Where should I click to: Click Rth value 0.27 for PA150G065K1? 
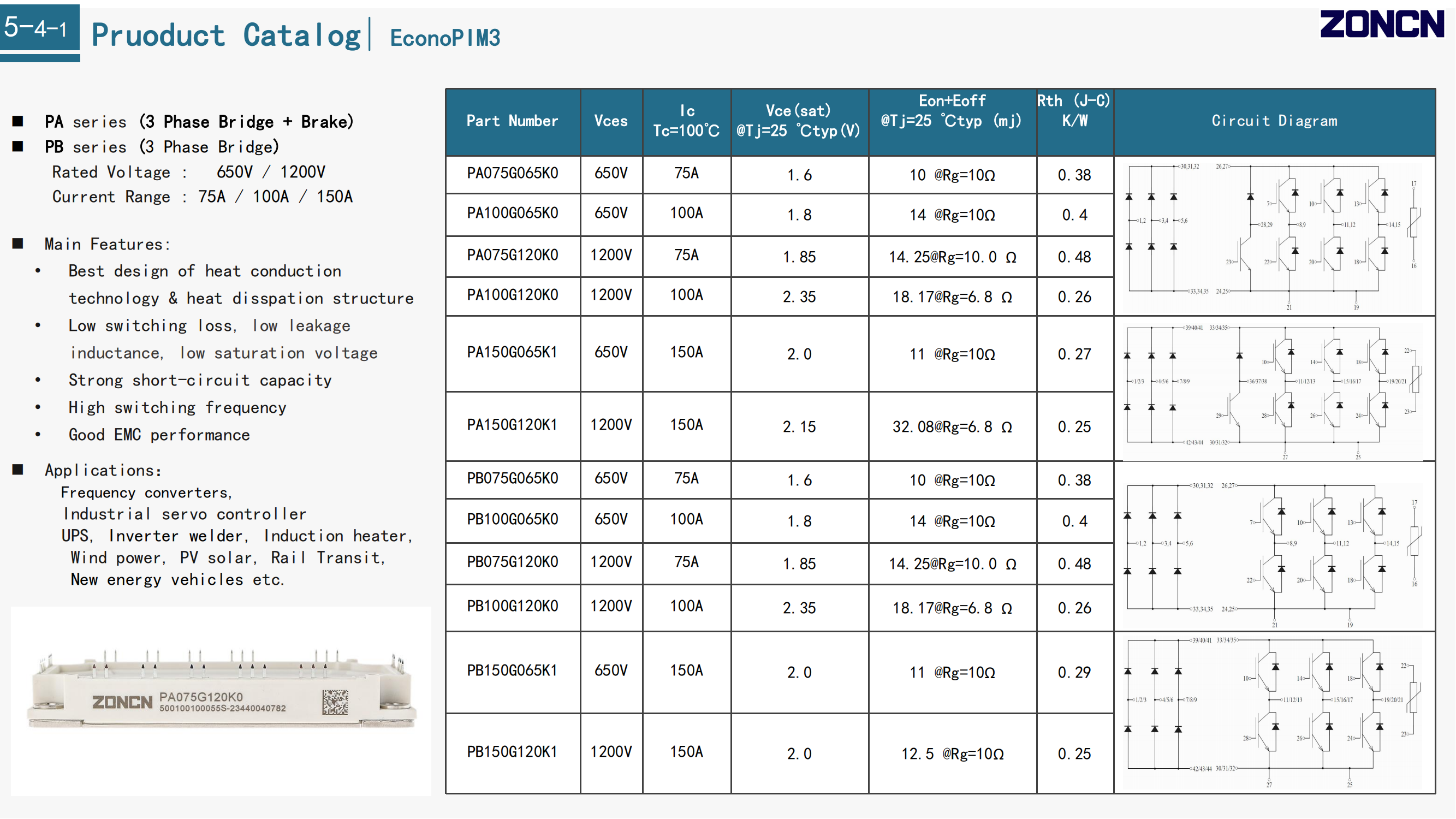pos(1074,354)
